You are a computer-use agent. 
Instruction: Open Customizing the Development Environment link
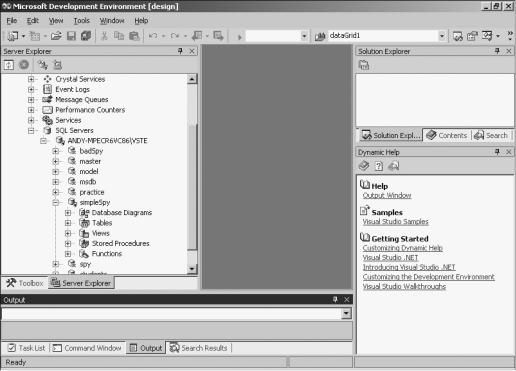tap(428, 277)
